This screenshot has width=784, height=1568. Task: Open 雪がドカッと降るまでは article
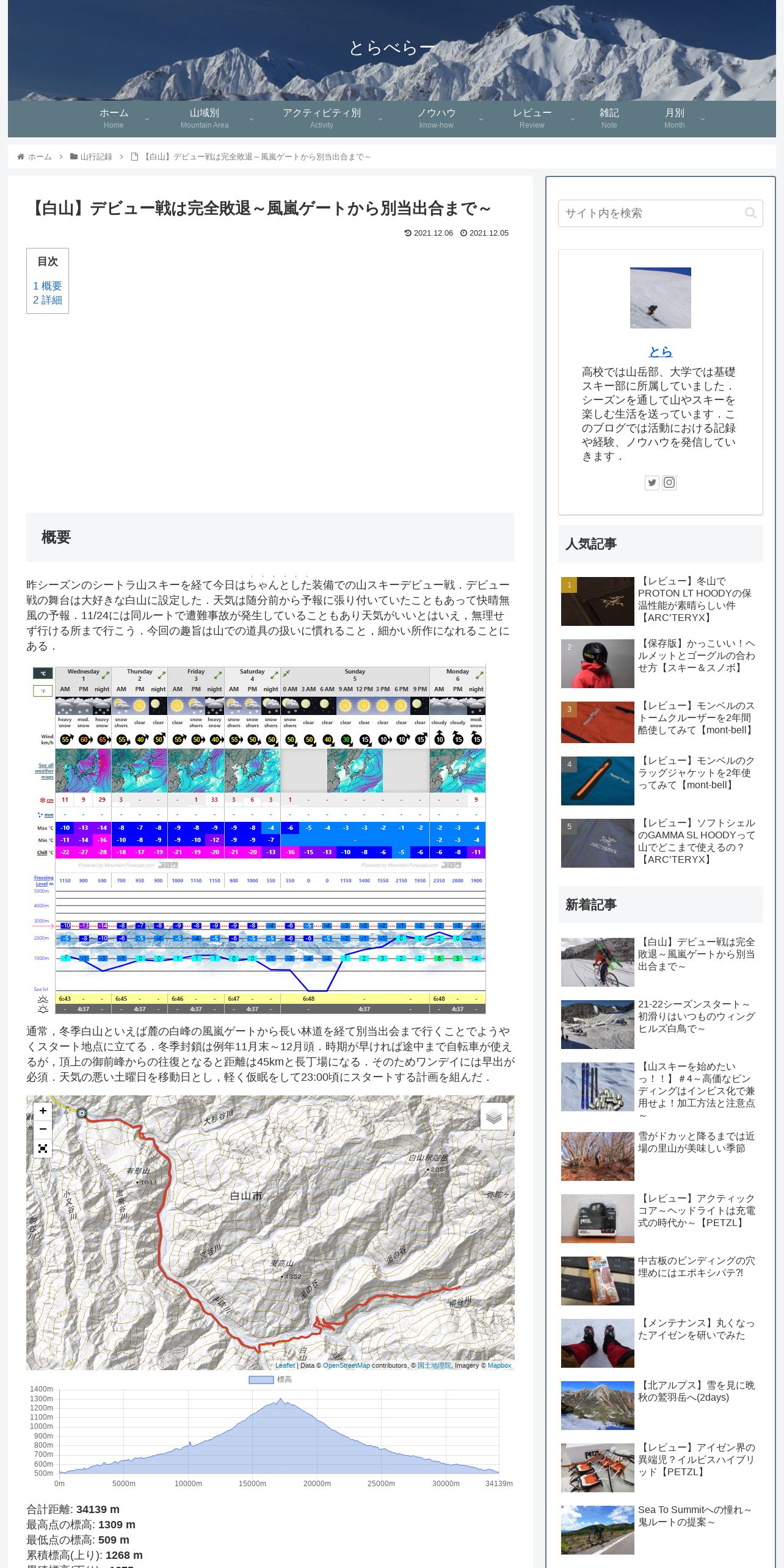coord(661,1156)
